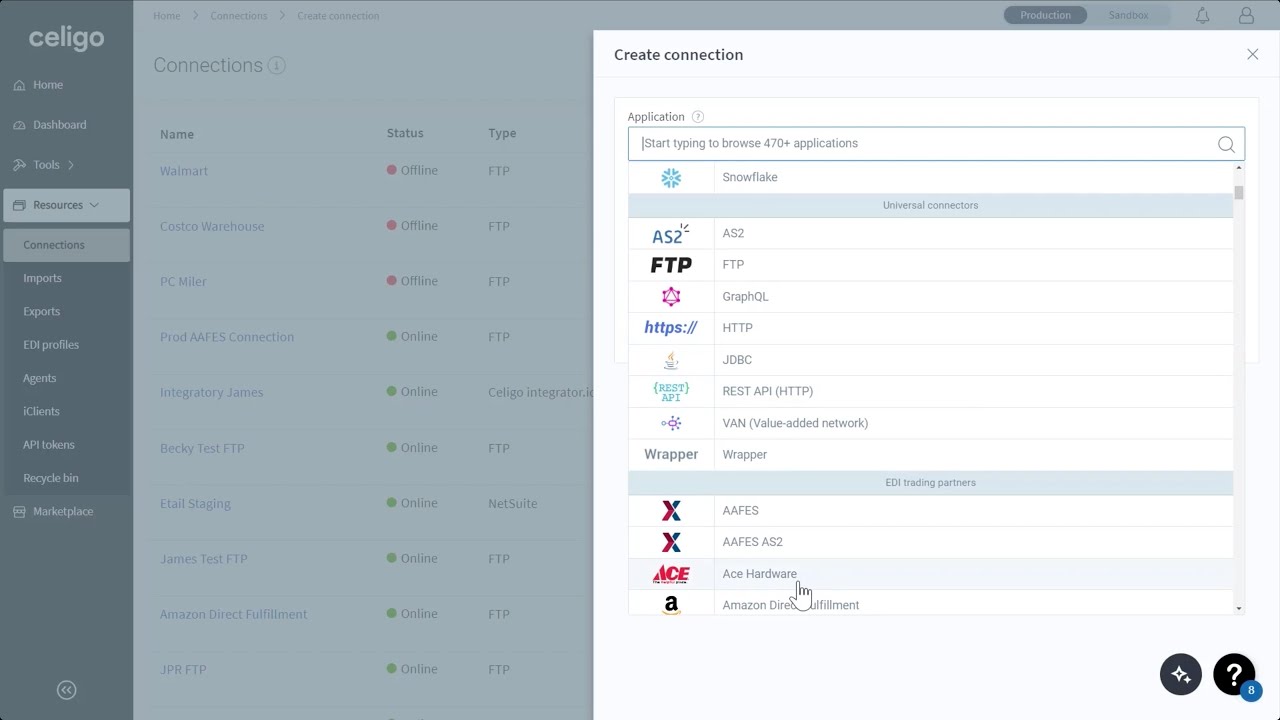Select JDBC from application list

[x=930, y=360]
